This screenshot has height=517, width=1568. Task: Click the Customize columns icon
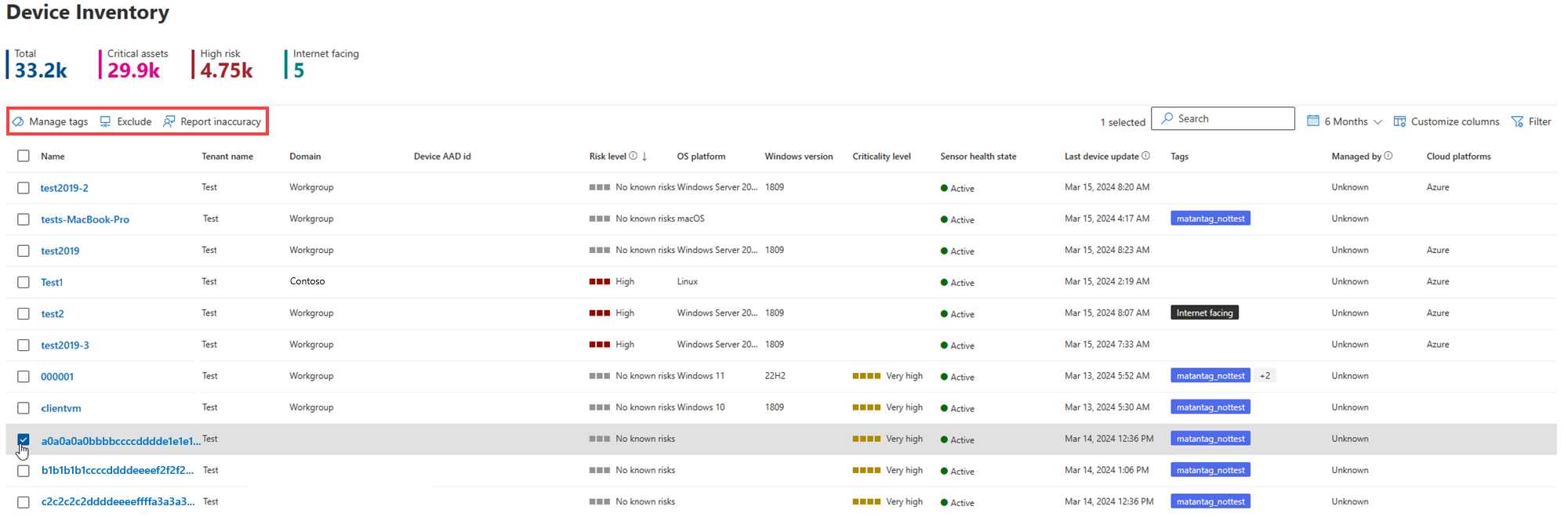[x=1399, y=121]
